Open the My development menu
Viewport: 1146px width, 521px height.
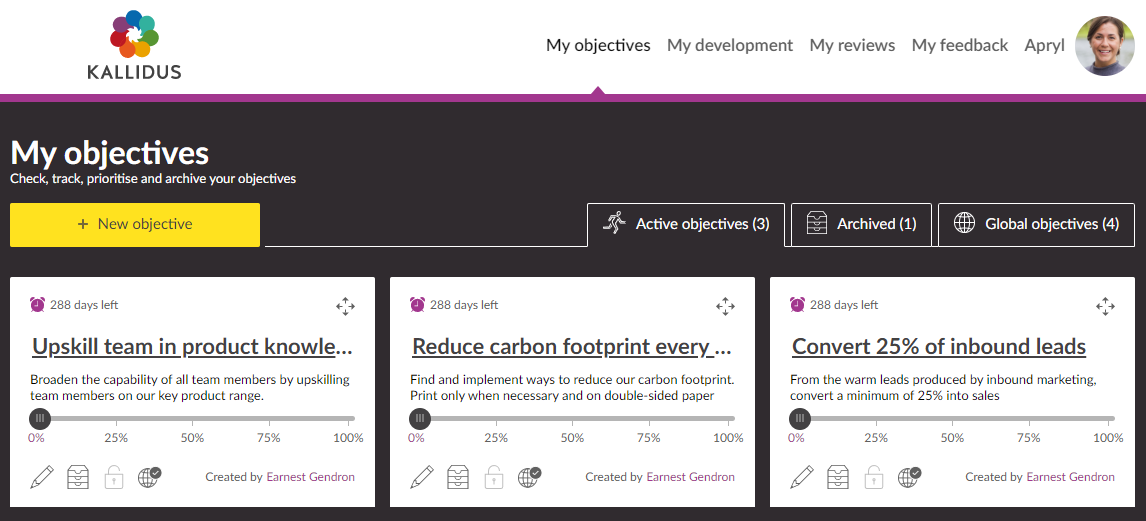click(x=729, y=45)
